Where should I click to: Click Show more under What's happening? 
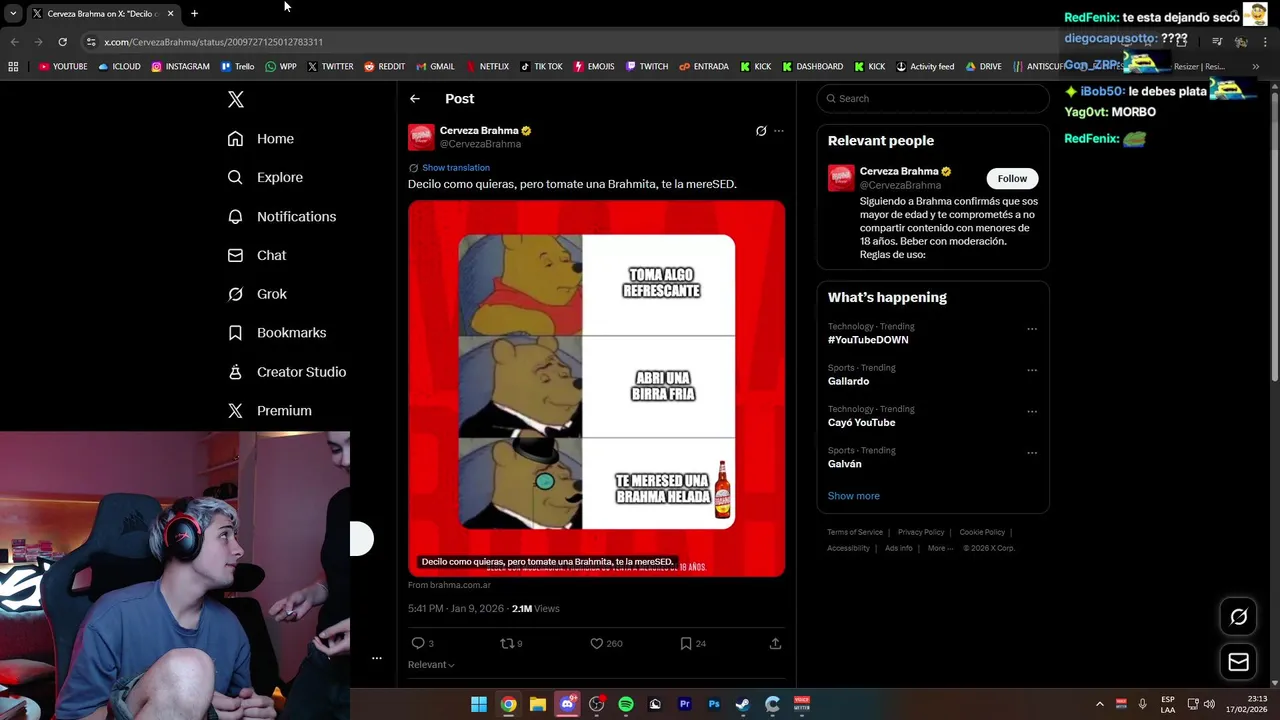click(x=853, y=496)
